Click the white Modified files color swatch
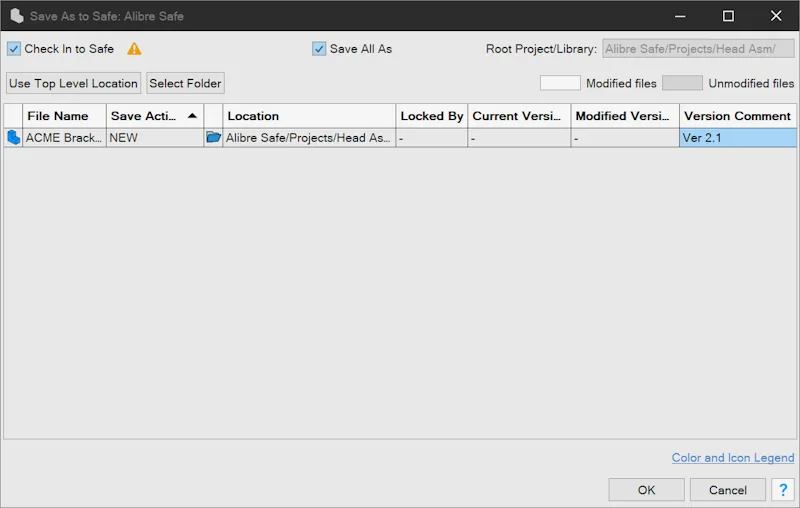Screen dimensions: 800x508 point(560,83)
